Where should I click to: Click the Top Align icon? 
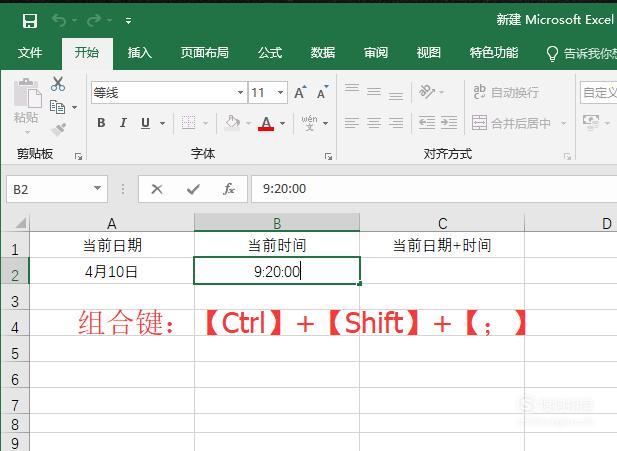coord(352,88)
